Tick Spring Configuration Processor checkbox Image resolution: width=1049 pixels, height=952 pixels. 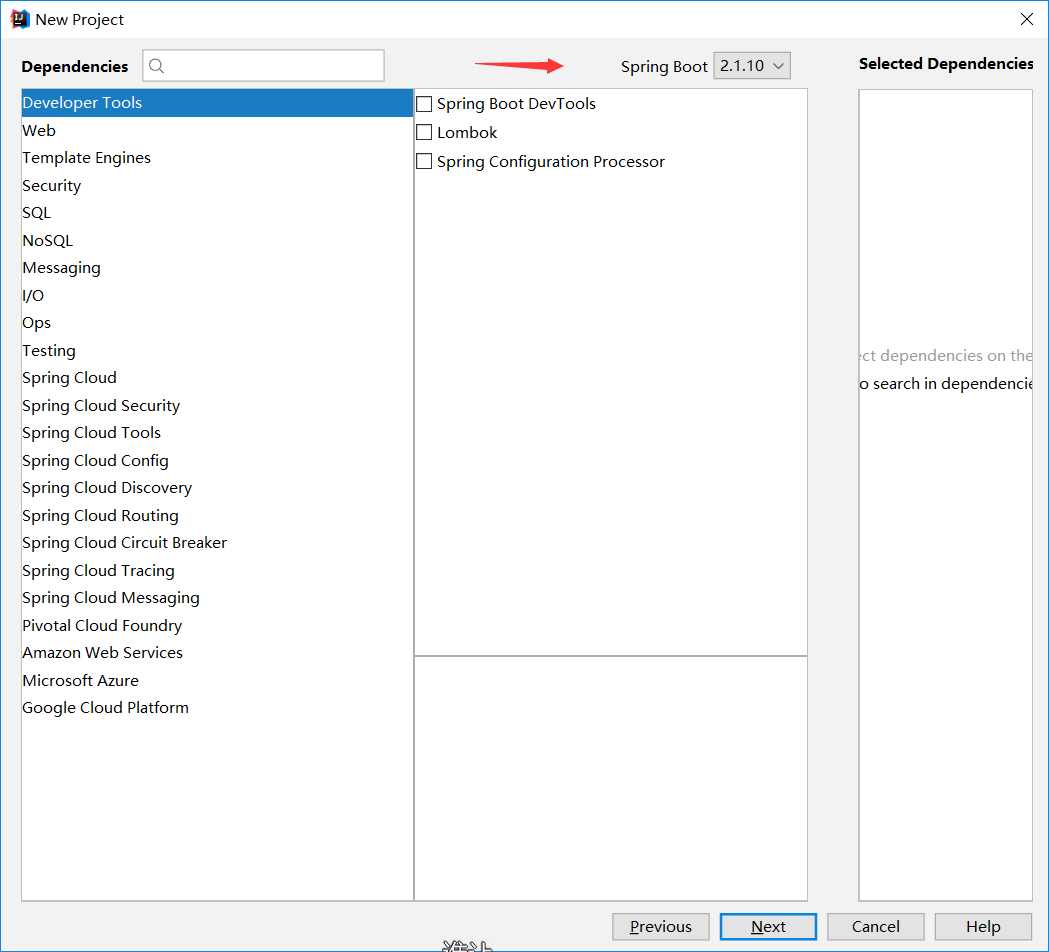pos(424,161)
